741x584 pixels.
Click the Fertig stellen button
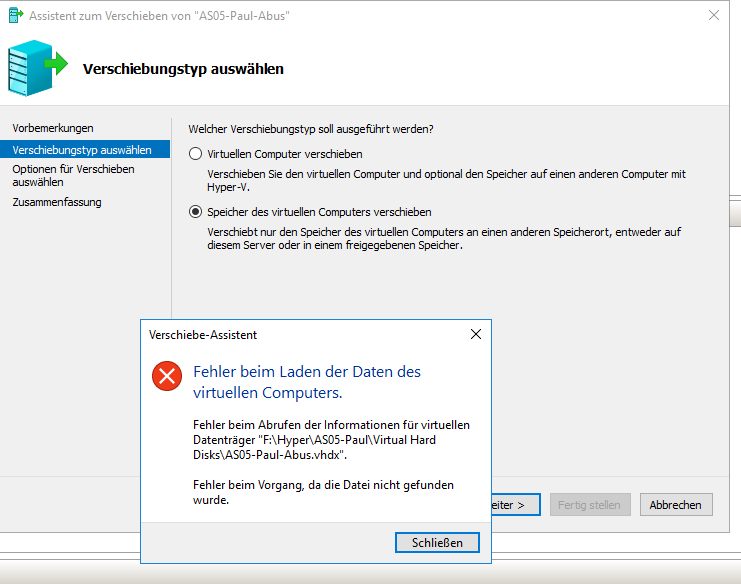590,505
